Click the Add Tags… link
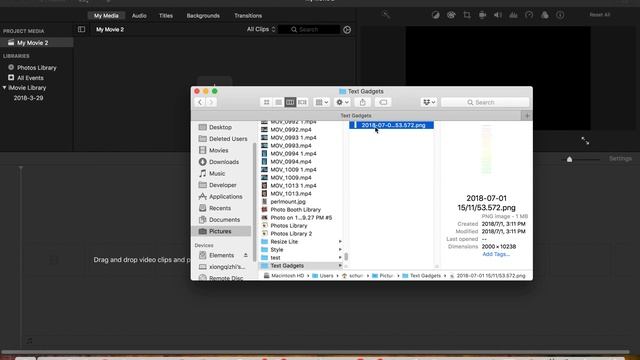The height and width of the screenshot is (360, 640). (496, 254)
